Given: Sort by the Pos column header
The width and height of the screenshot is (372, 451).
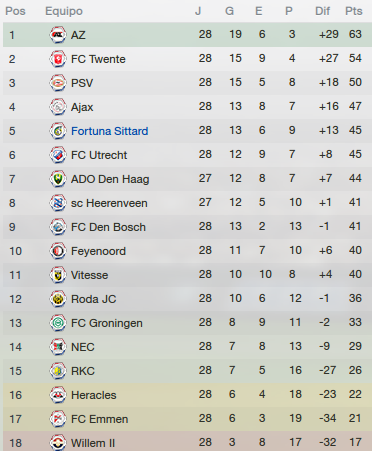Looking at the screenshot, I should [x=15, y=11].
